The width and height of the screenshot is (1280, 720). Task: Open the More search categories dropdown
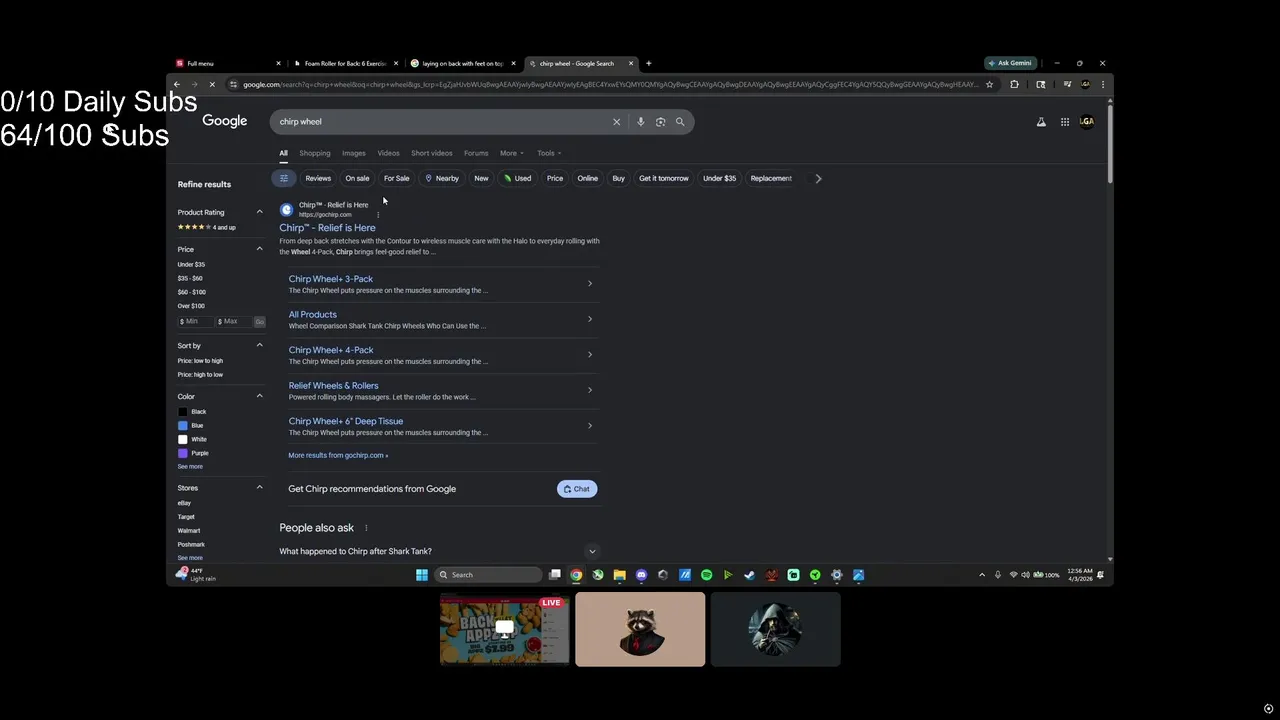click(x=512, y=153)
